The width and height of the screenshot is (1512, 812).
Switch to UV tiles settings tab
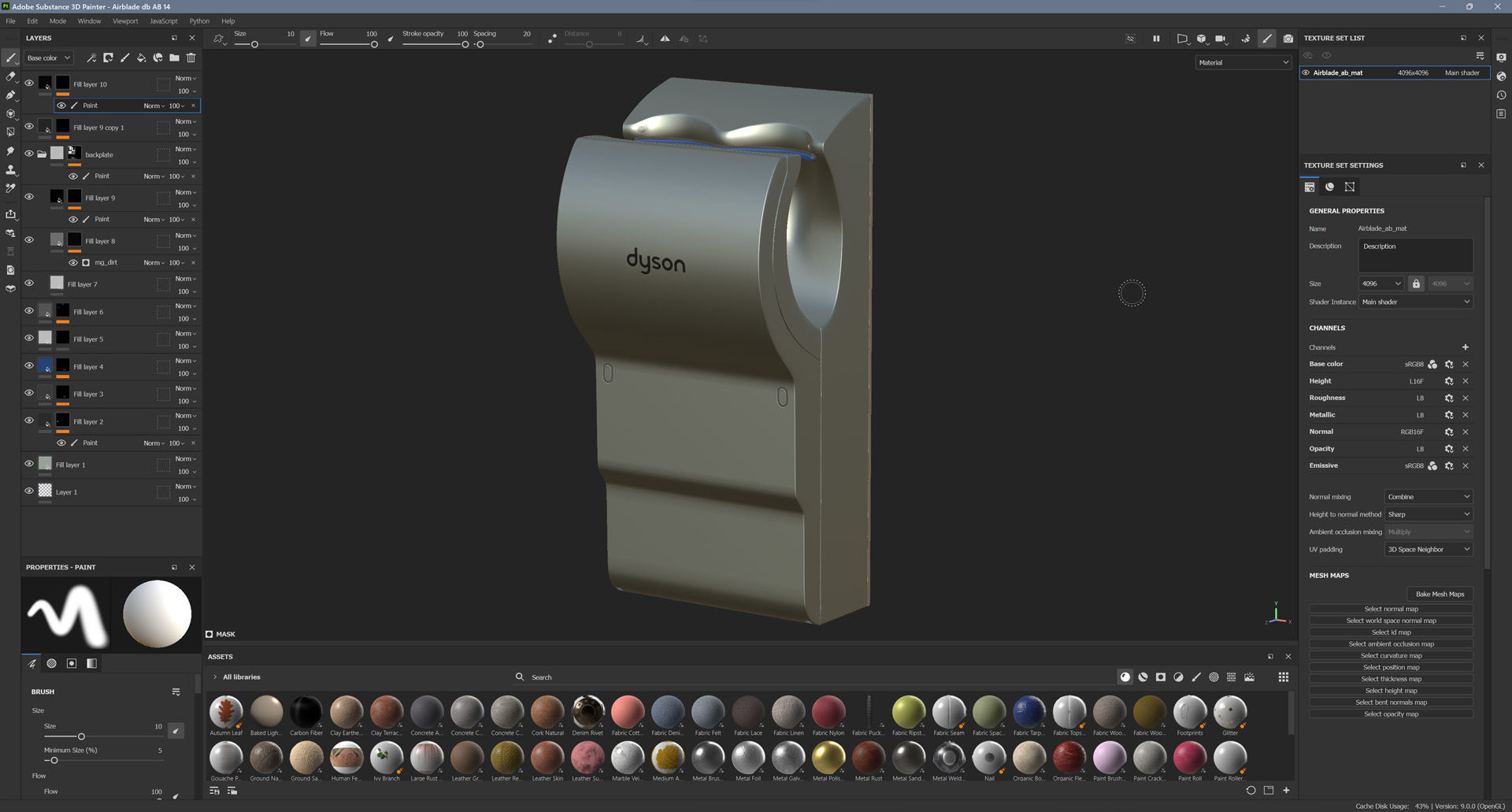[x=1350, y=187]
